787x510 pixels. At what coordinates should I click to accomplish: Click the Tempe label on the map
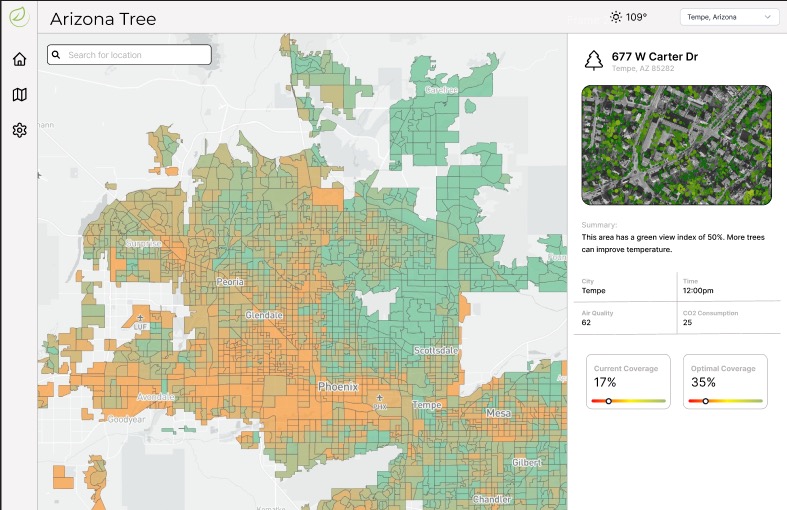(427, 405)
